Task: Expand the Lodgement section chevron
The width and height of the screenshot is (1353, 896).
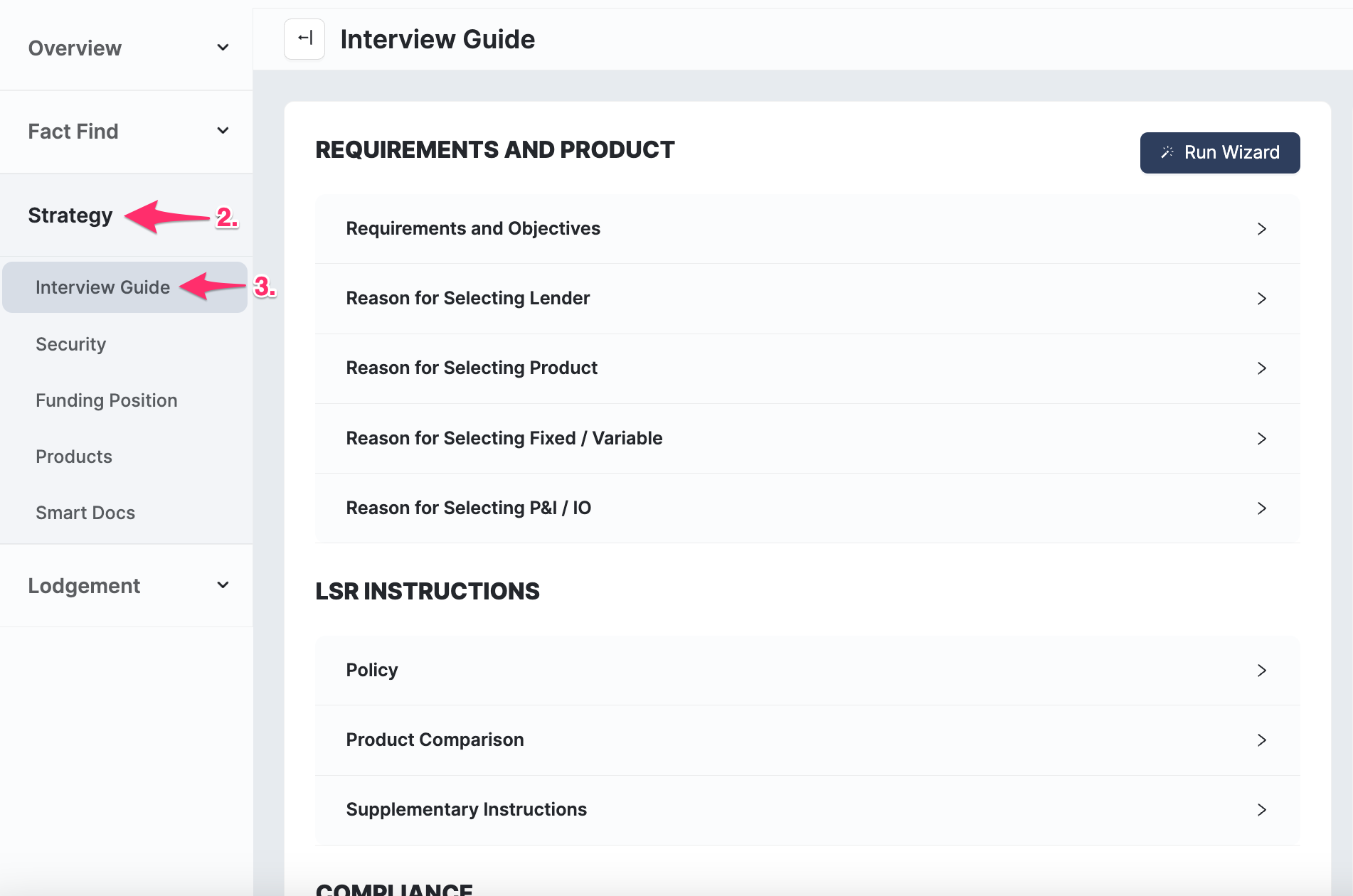Action: point(223,585)
